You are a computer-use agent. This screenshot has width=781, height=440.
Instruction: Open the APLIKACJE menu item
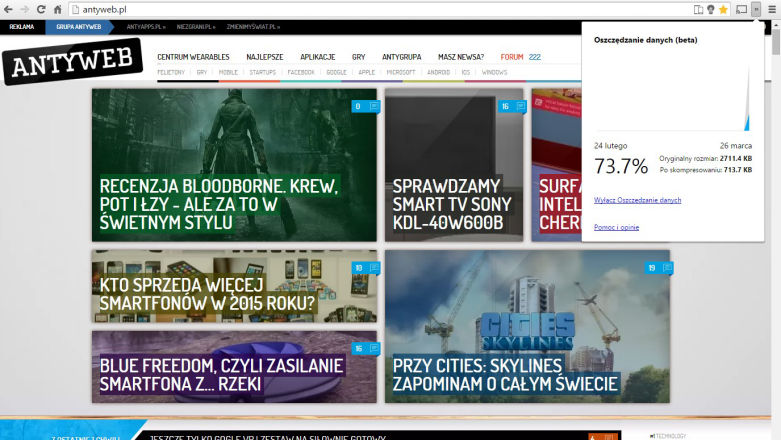point(317,57)
